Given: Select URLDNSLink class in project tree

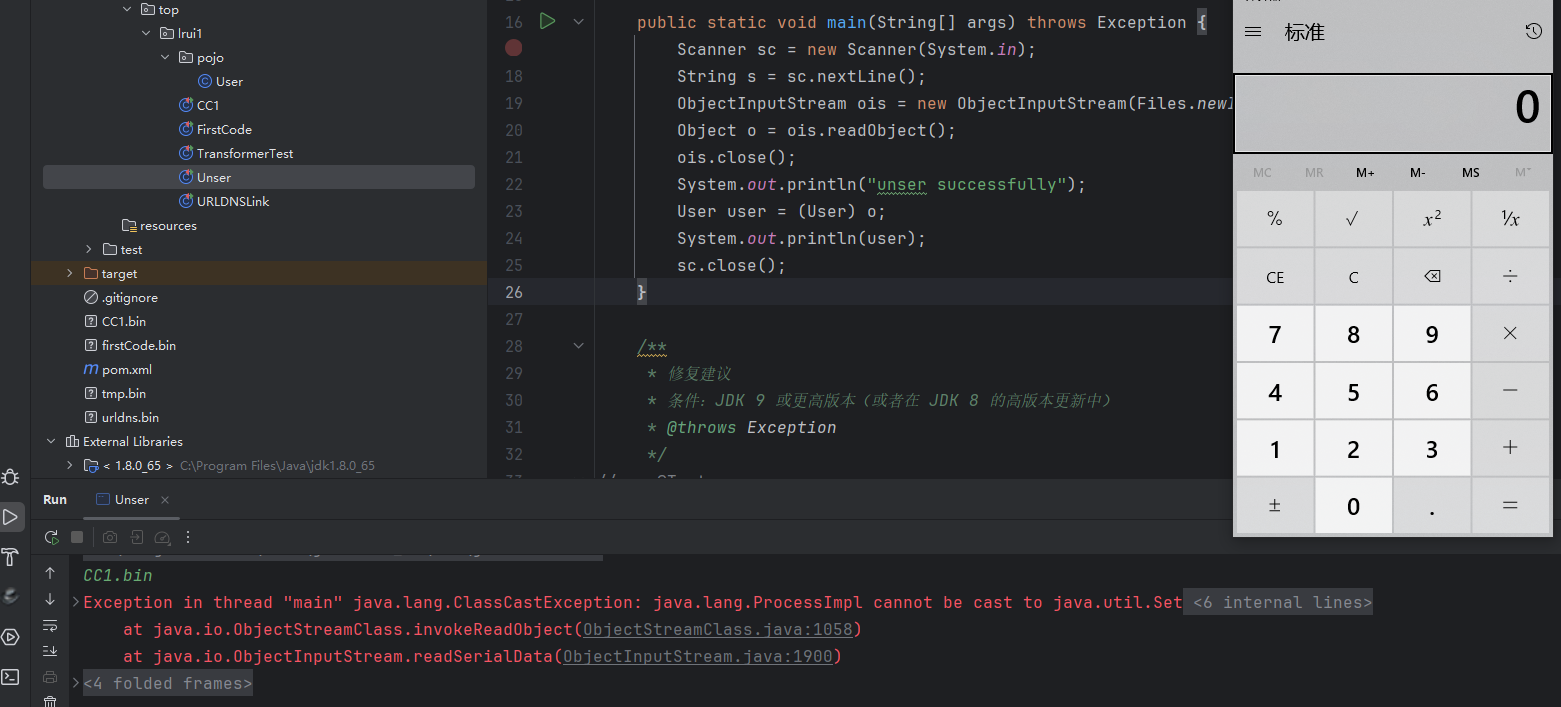Looking at the screenshot, I should tap(233, 201).
